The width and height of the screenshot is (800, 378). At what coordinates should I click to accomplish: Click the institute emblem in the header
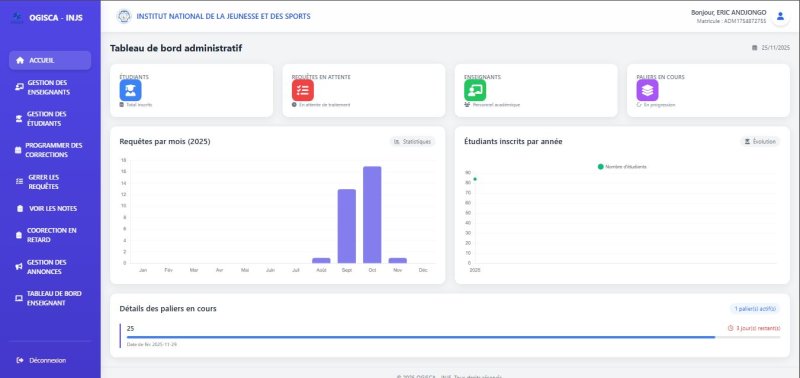click(123, 16)
